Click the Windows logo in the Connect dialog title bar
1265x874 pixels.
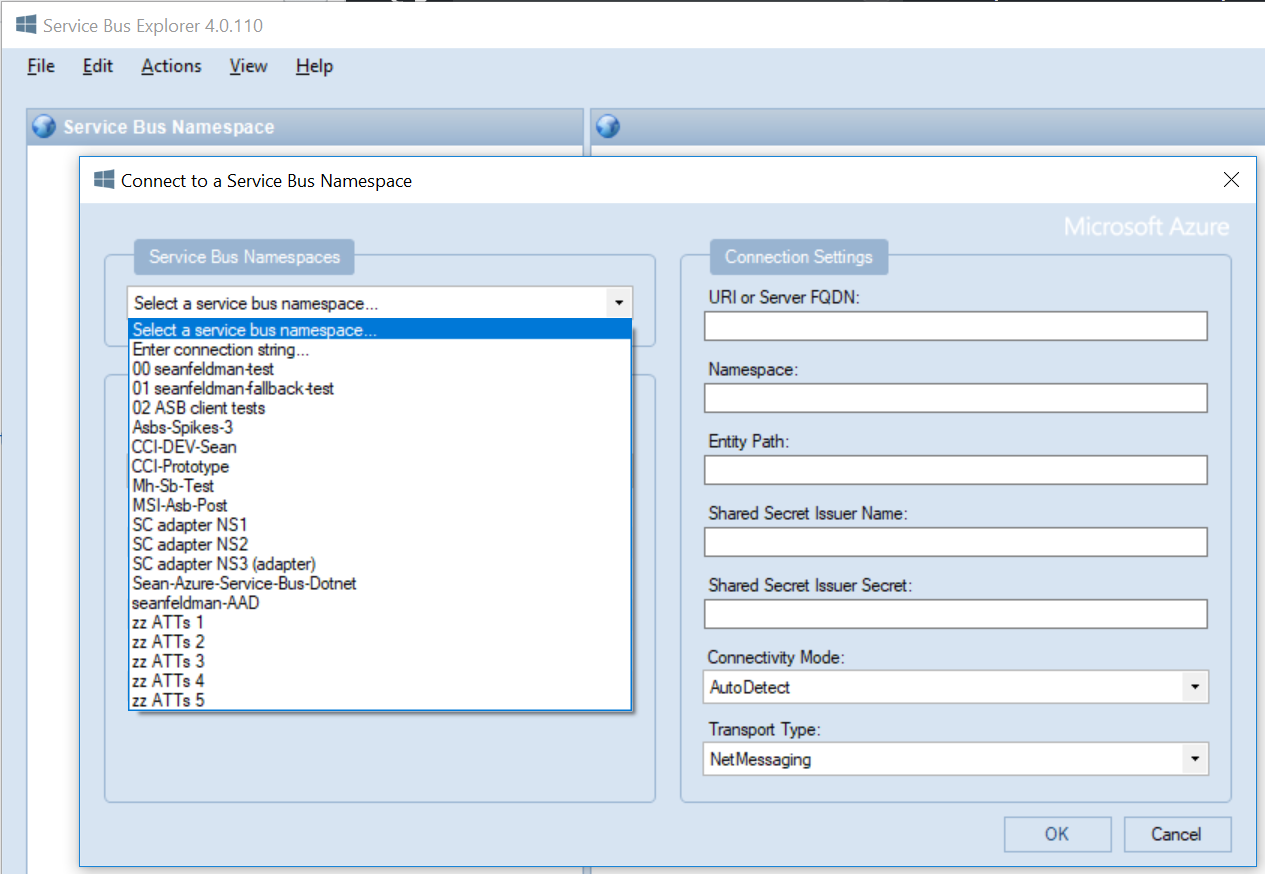tap(103, 180)
